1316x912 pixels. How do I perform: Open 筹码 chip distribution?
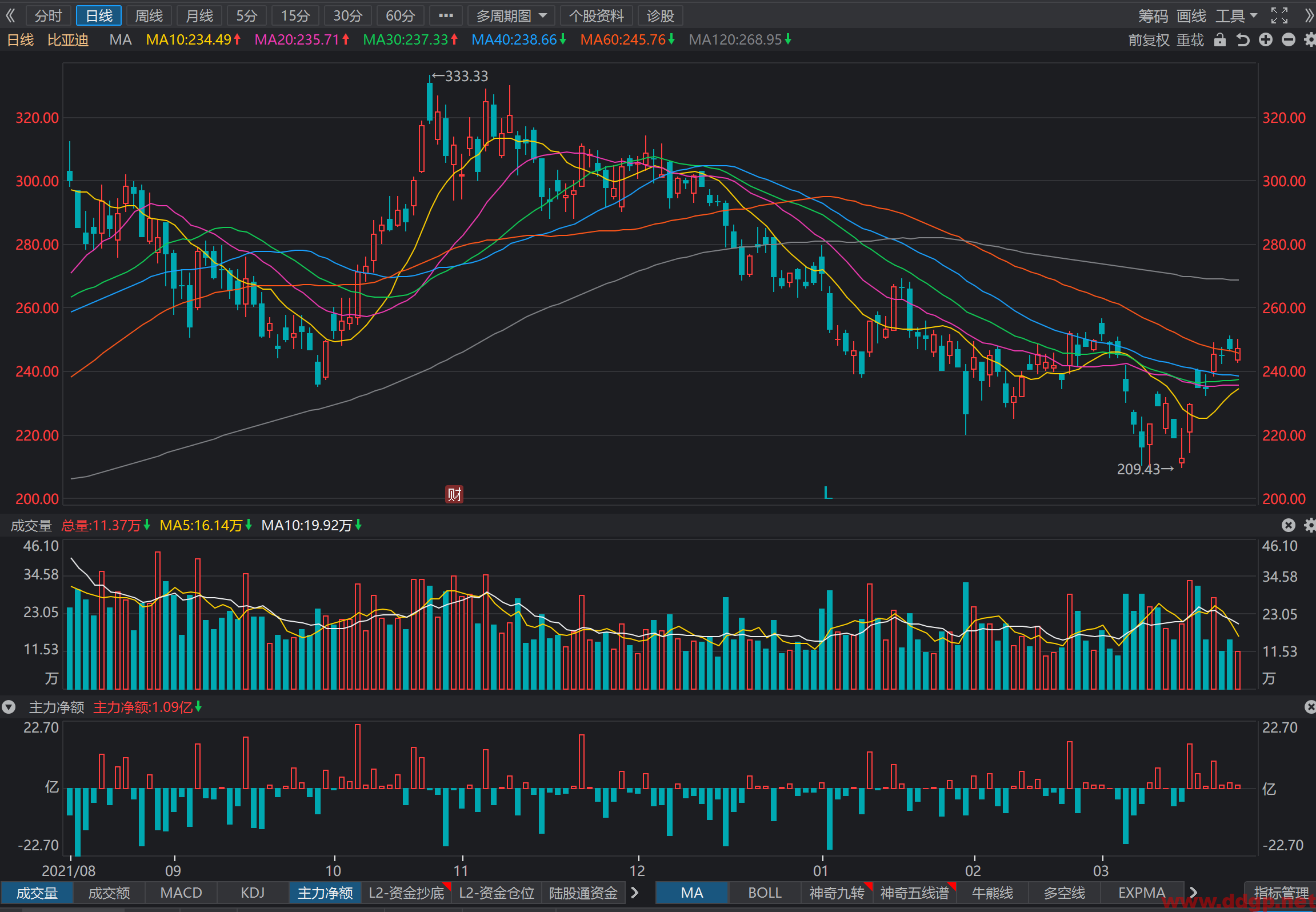coord(1153,15)
